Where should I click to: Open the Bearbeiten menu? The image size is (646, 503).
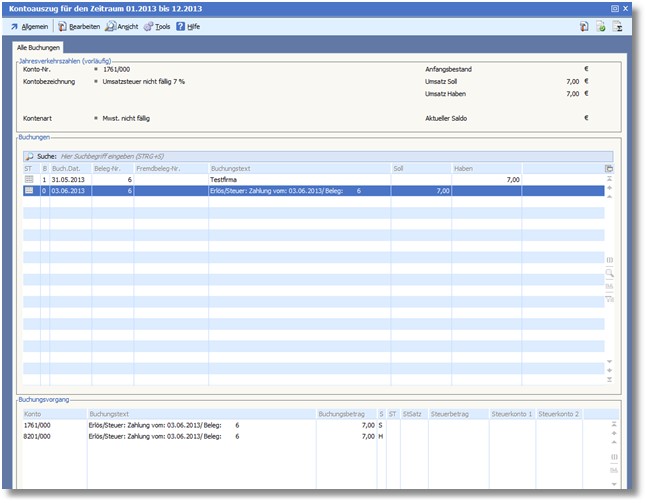point(79,26)
